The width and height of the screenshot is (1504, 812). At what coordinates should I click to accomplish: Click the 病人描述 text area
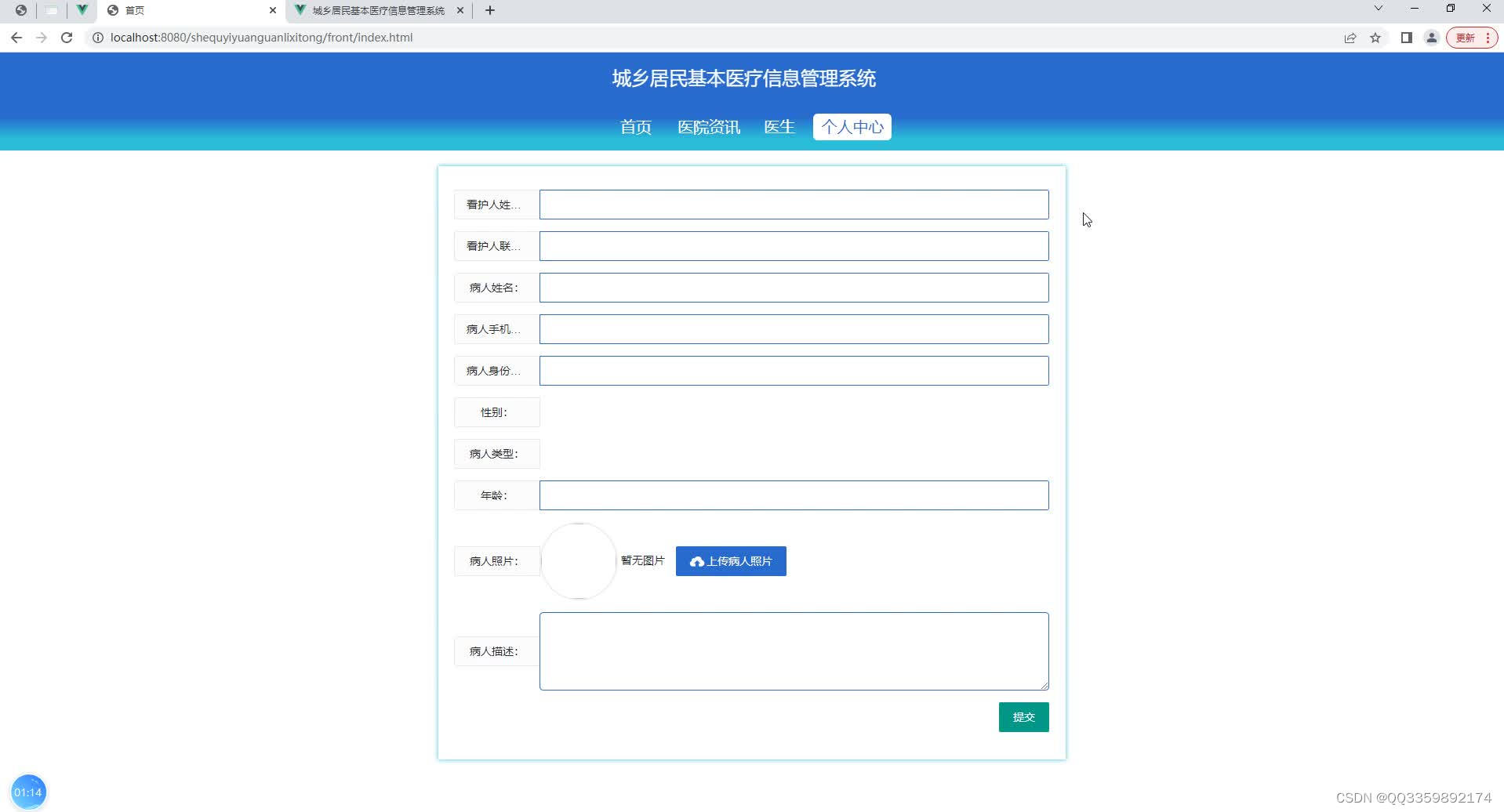coord(794,651)
